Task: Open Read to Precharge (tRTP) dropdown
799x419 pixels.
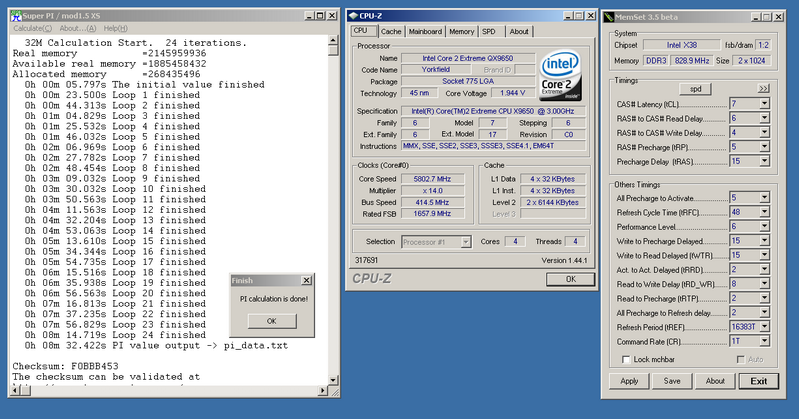Action: coord(764,298)
